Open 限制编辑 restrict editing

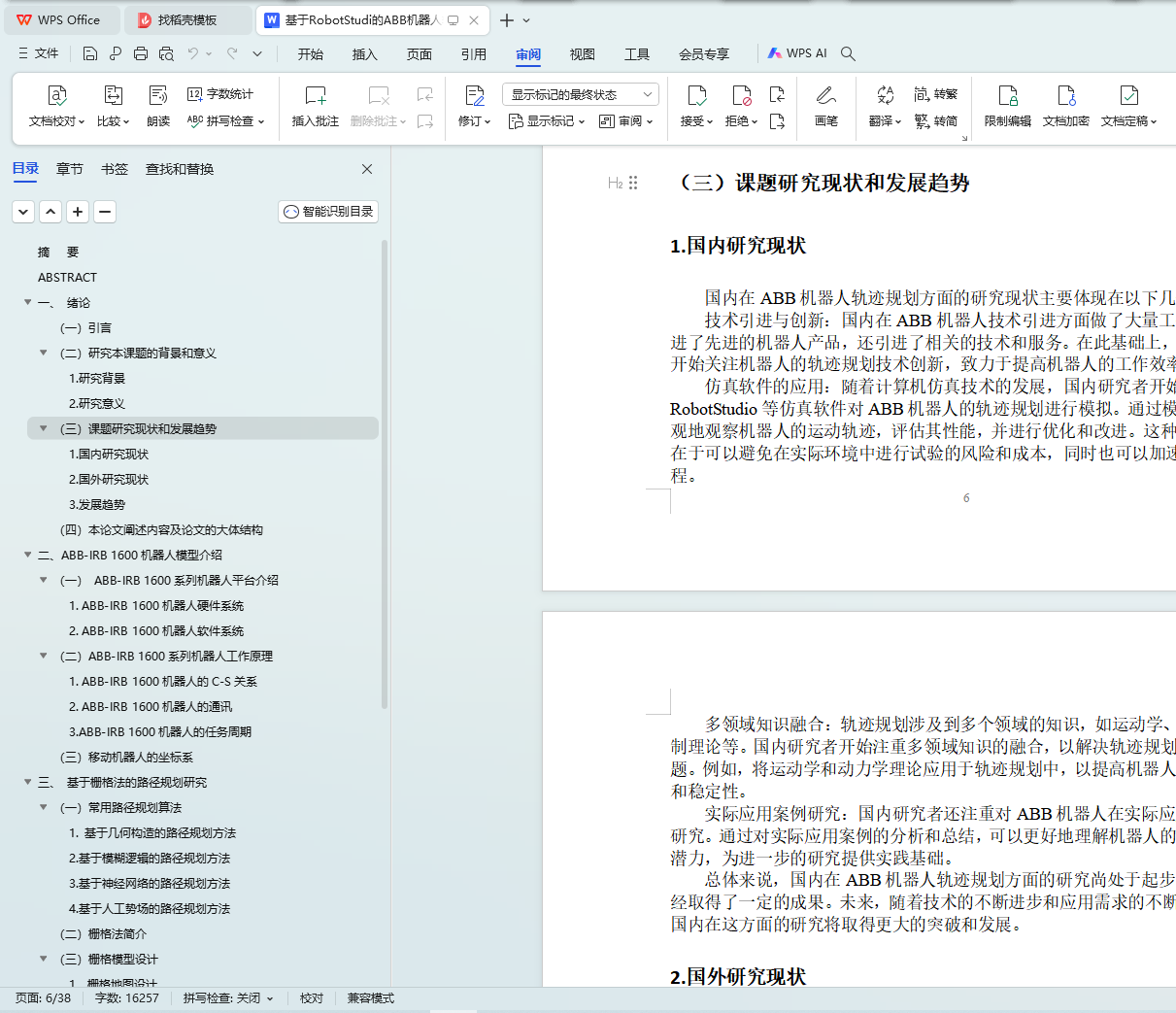[1008, 107]
